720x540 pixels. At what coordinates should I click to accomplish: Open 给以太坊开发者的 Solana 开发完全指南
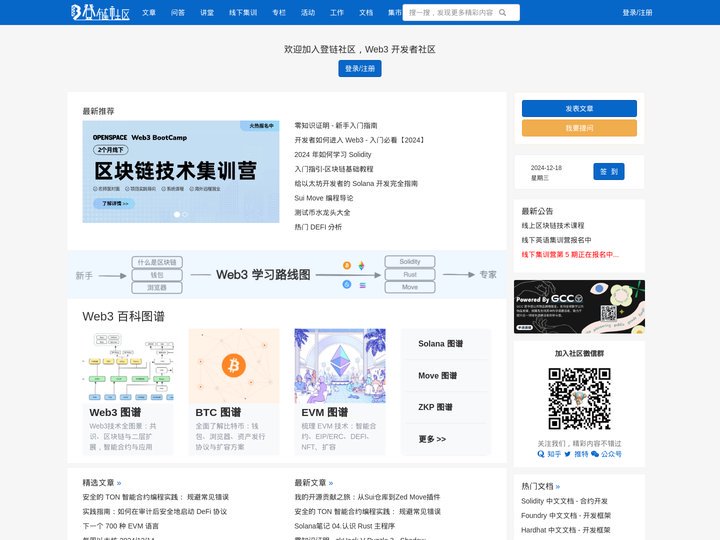(356, 183)
